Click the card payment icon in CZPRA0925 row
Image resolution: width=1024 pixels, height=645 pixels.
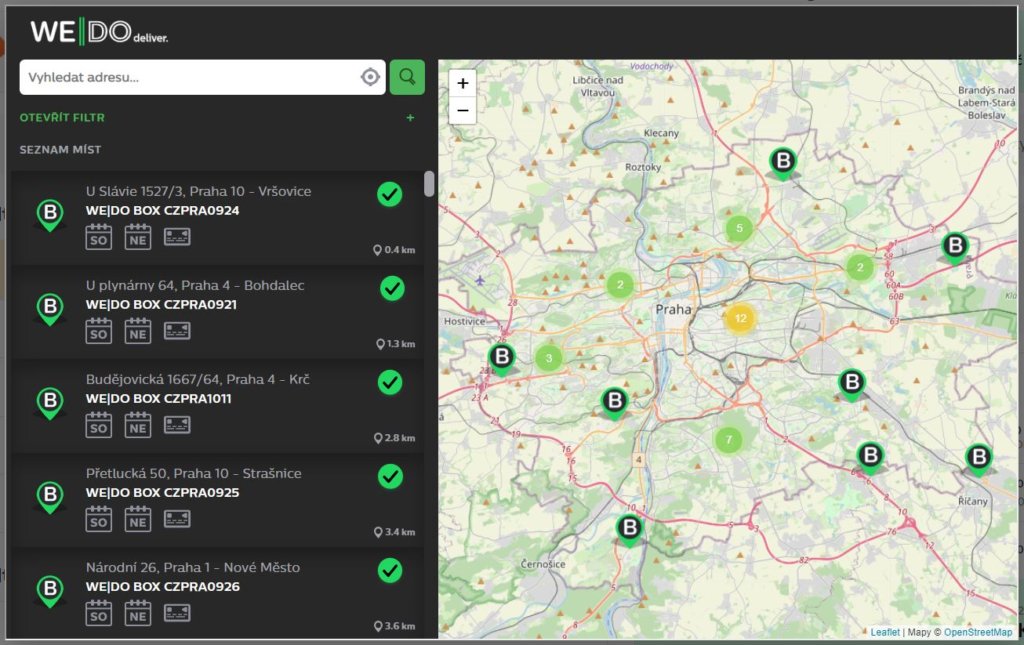tap(177, 518)
